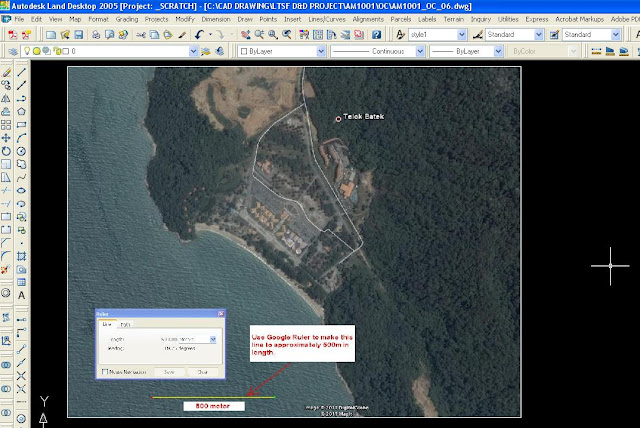The height and width of the screenshot is (428, 640).
Task: Activate Zoom Realtime tool
Action: pos(259,35)
